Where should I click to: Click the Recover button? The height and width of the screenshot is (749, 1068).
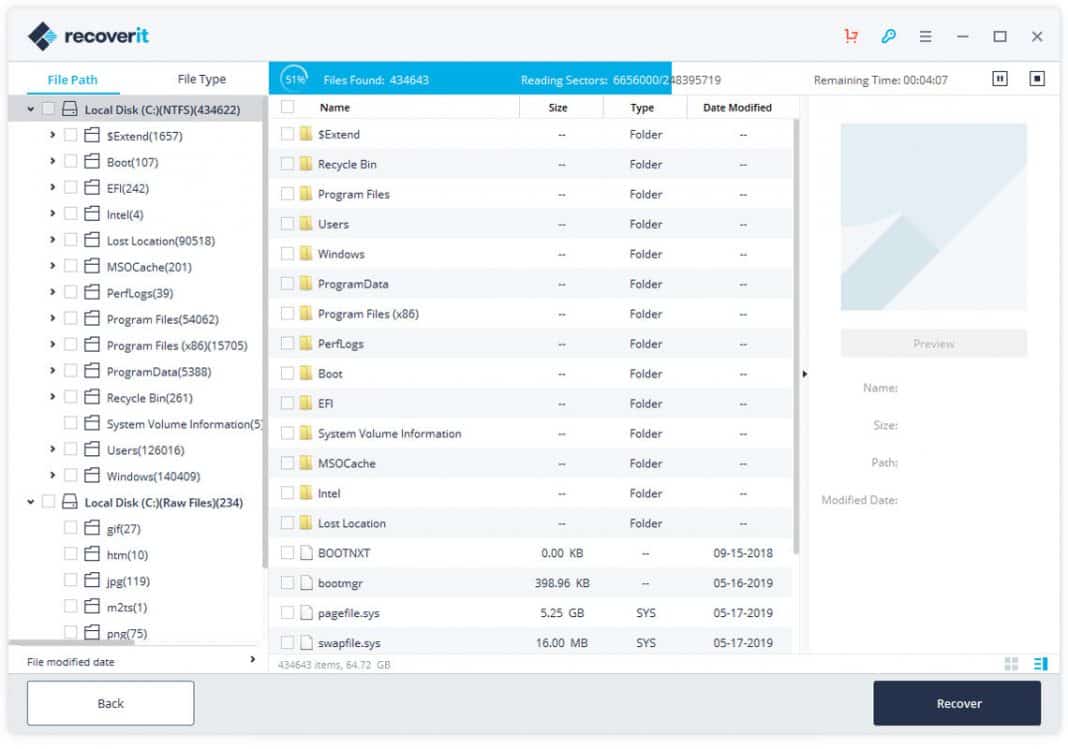point(958,703)
